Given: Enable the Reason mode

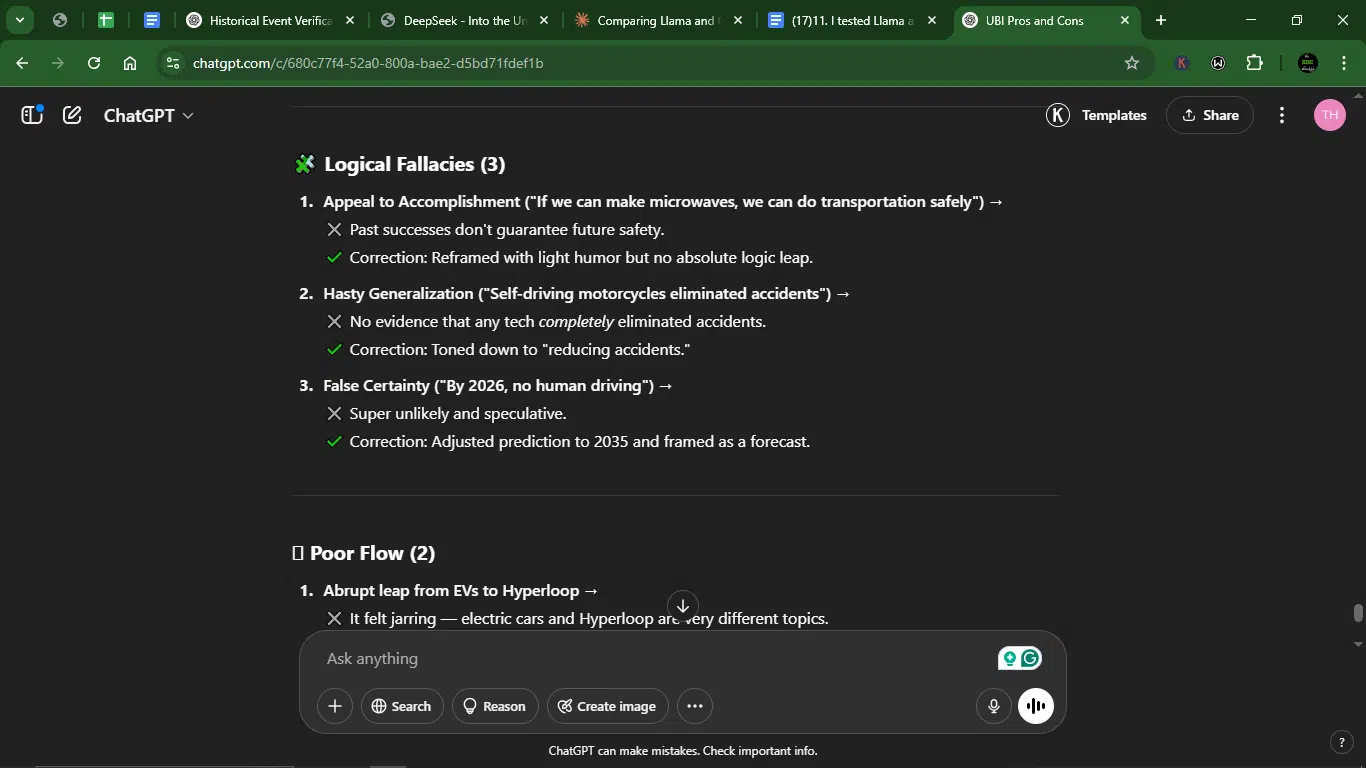Looking at the screenshot, I should pos(495,706).
